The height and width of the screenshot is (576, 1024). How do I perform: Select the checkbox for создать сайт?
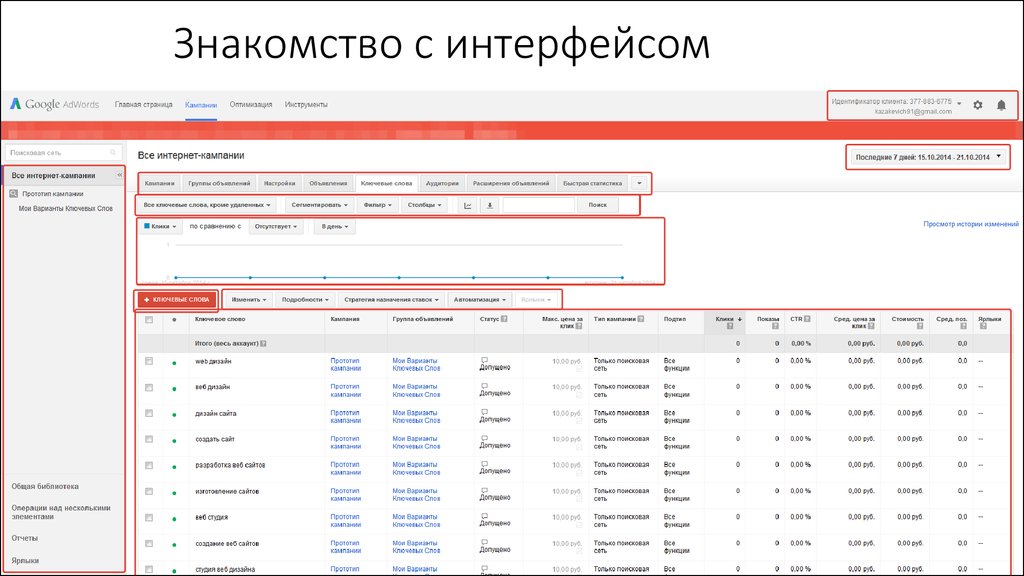149,440
